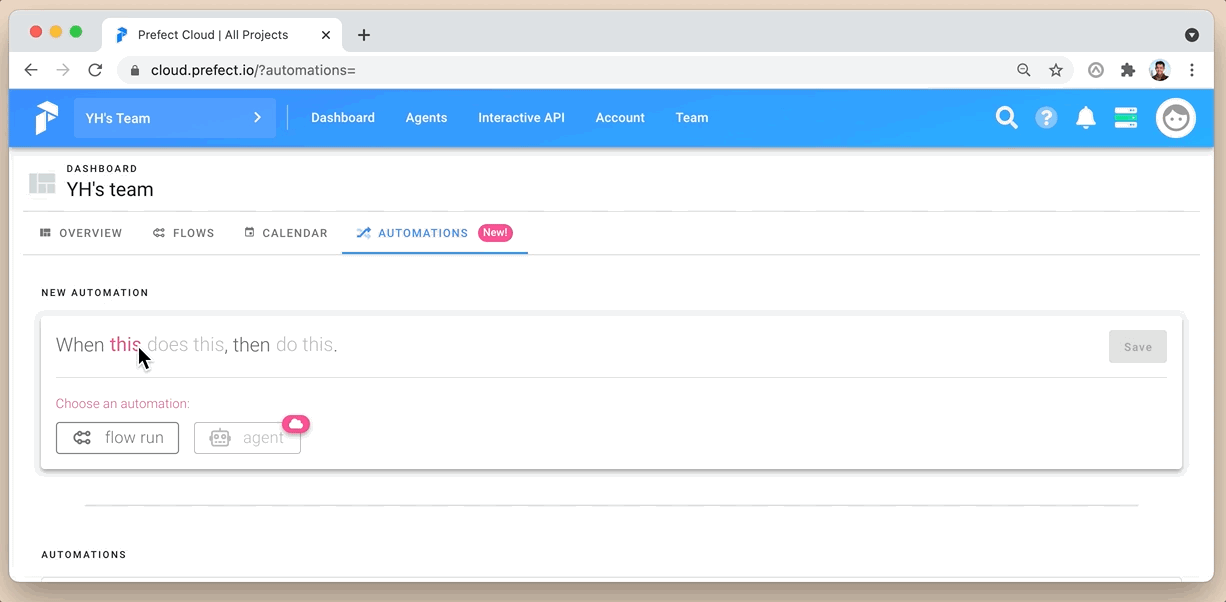The height and width of the screenshot is (602, 1226).
Task: View site info via the lock icon
Action: pos(135,70)
